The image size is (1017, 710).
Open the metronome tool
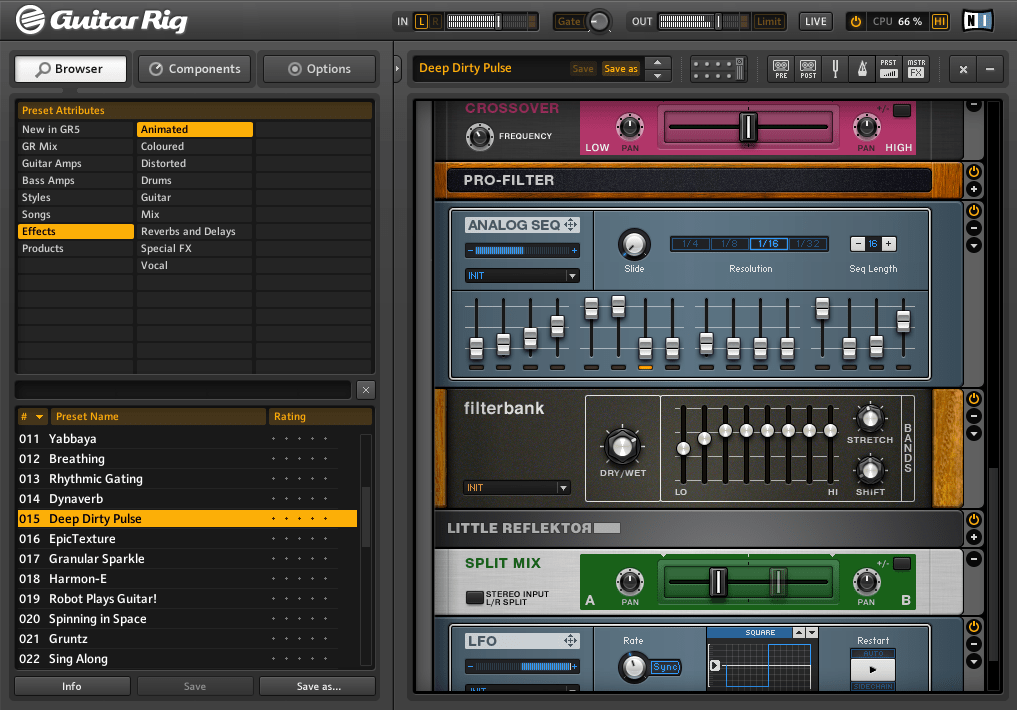[862, 68]
